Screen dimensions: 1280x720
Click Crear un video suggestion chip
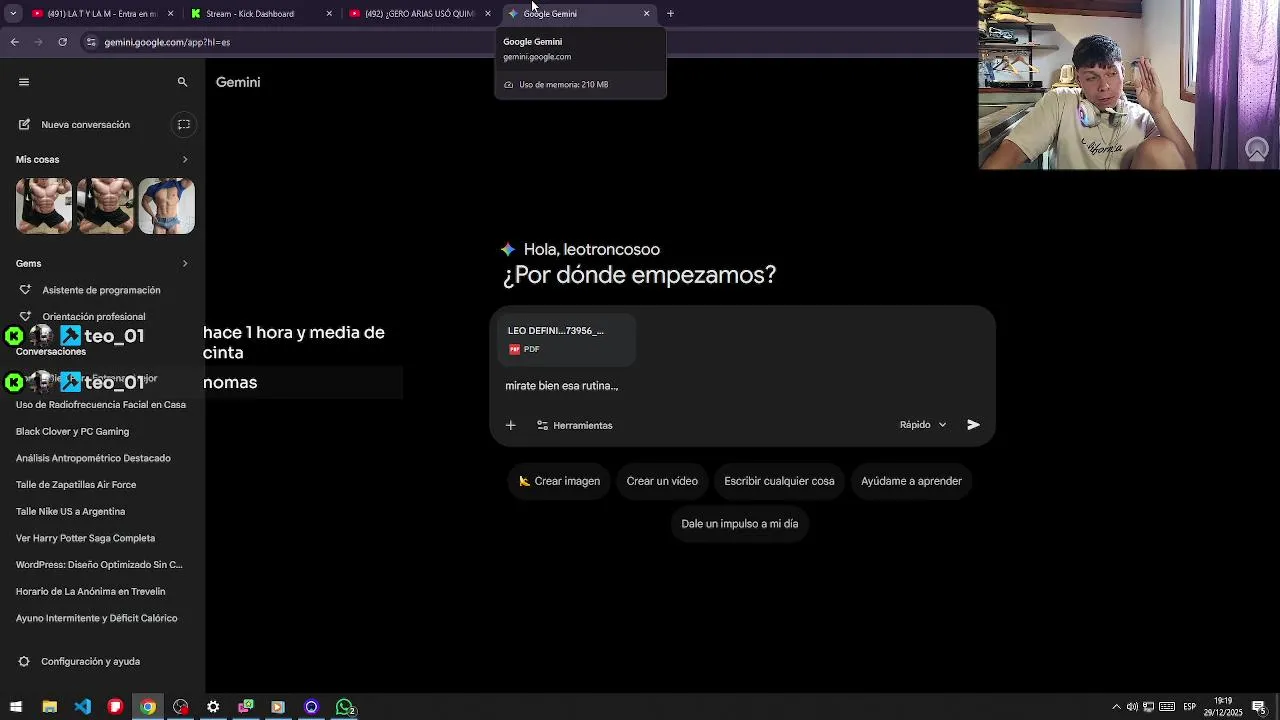click(x=662, y=481)
